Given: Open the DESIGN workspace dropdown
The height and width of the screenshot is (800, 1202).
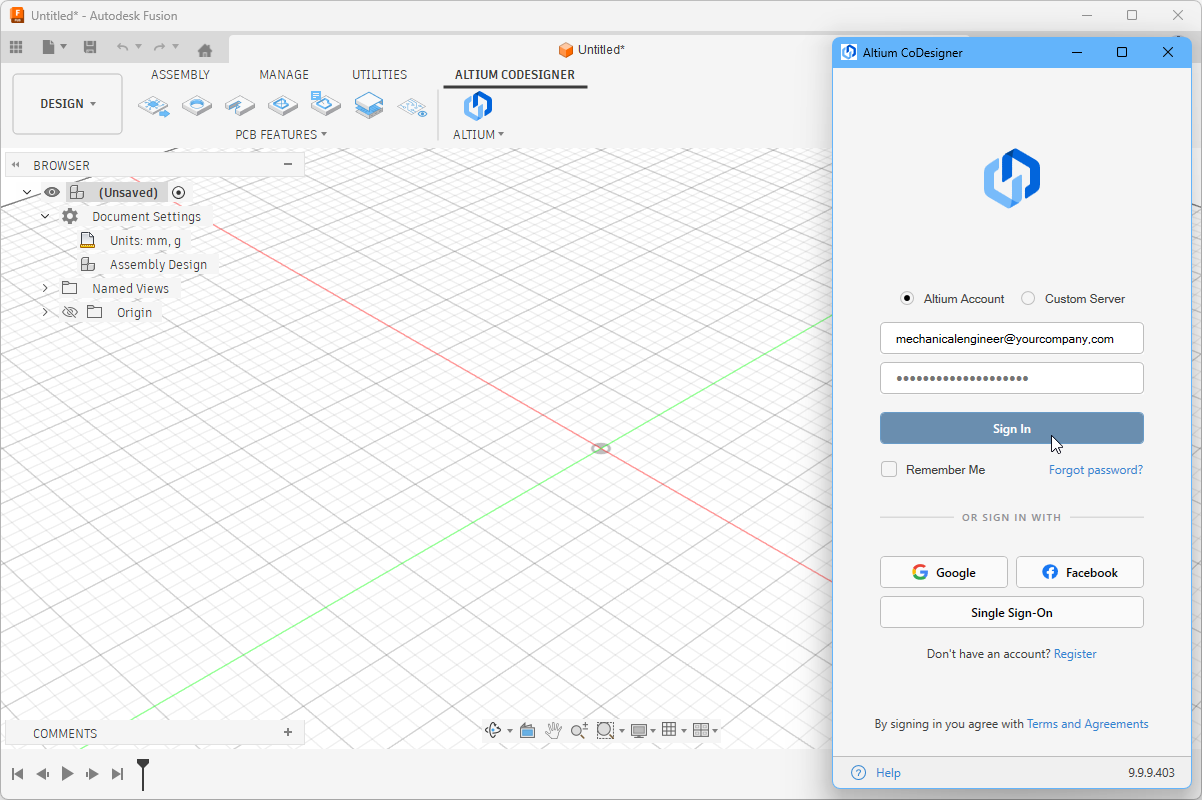Looking at the screenshot, I should [68, 104].
